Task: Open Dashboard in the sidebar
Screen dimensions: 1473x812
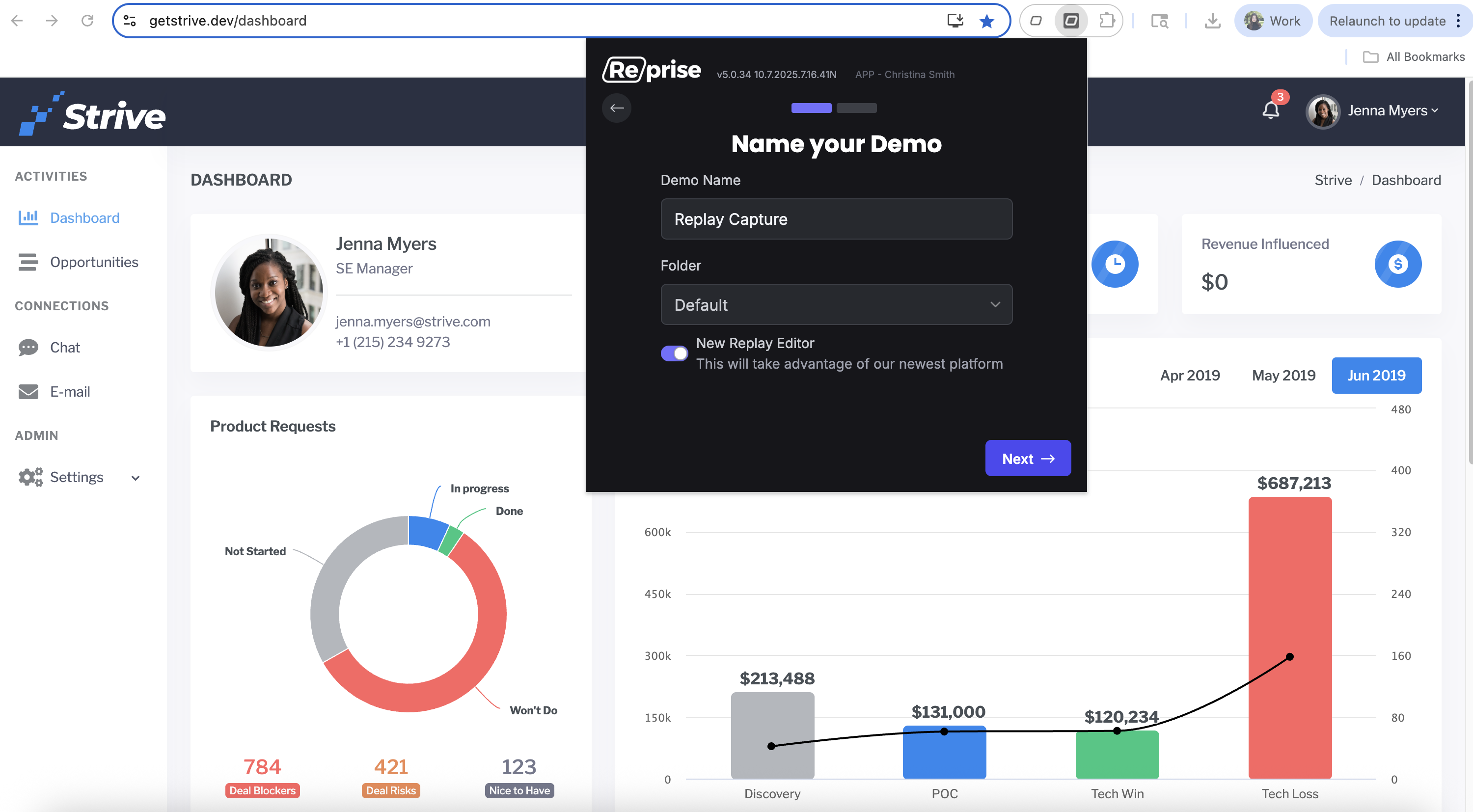Action: [84, 218]
